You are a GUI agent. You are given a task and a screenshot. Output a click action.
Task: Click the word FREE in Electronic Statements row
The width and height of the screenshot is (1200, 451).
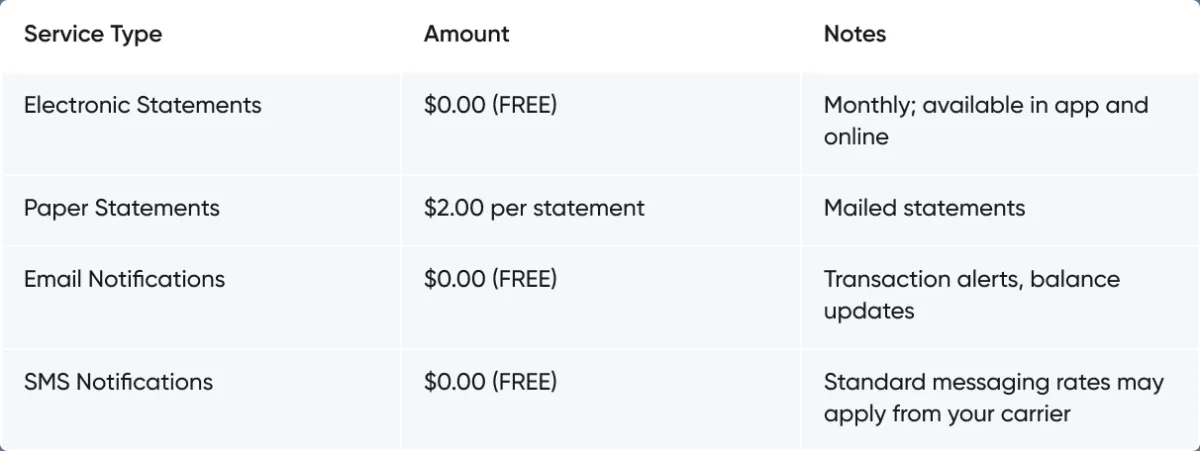click(524, 105)
